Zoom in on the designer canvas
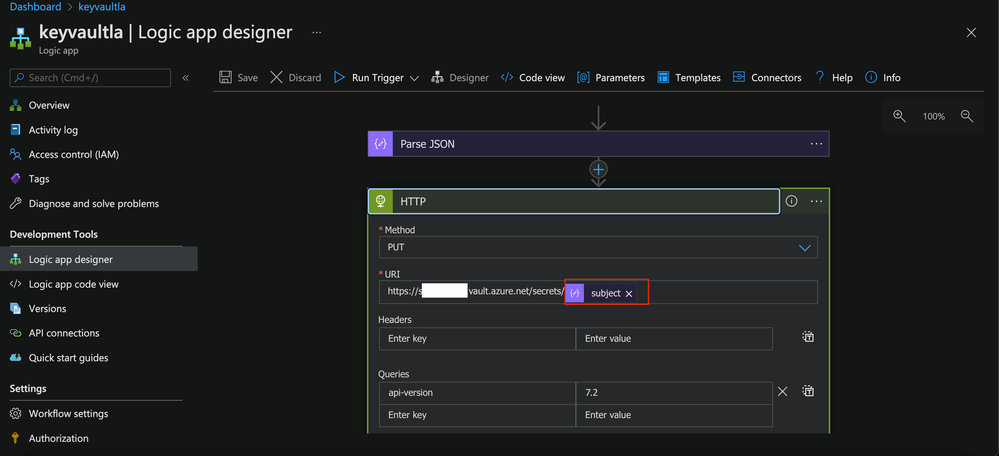This screenshot has height=456, width=999. point(900,116)
